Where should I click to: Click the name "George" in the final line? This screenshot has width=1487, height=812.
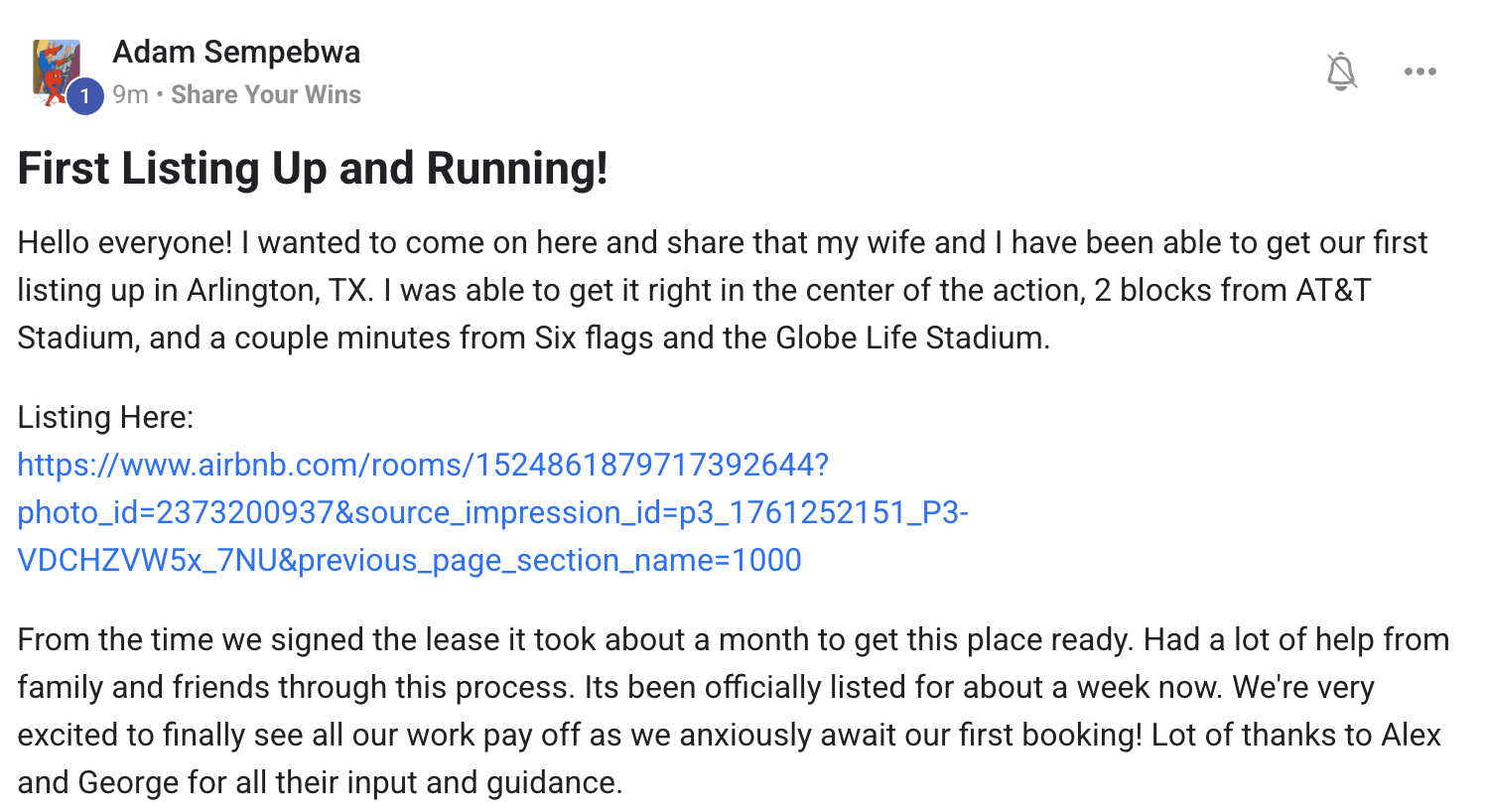[x=129, y=782]
